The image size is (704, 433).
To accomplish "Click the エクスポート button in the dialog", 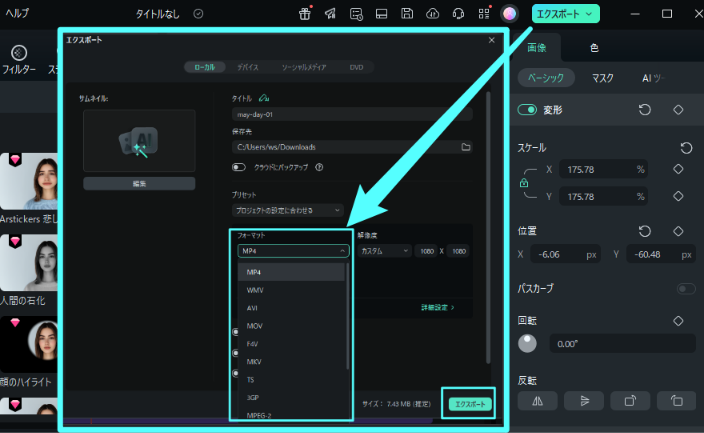I will pyautogui.click(x=470, y=404).
